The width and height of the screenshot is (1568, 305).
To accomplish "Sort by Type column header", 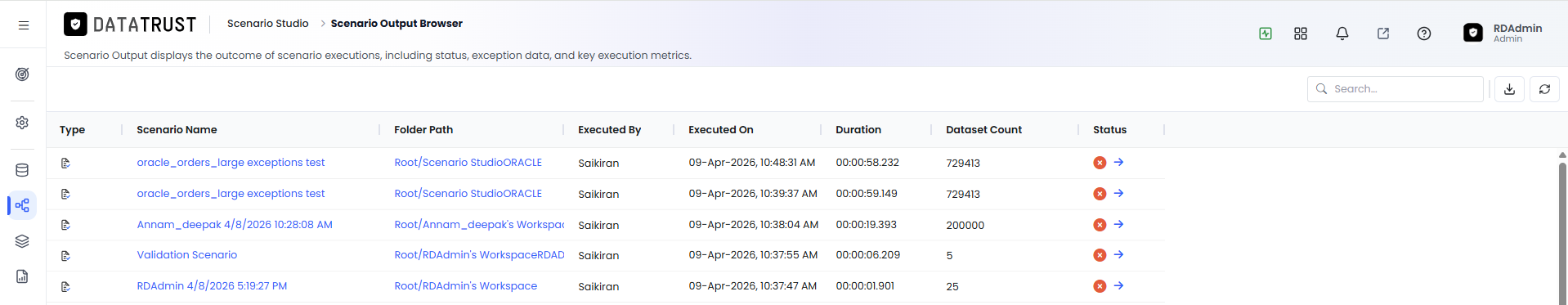I will 72,130.
